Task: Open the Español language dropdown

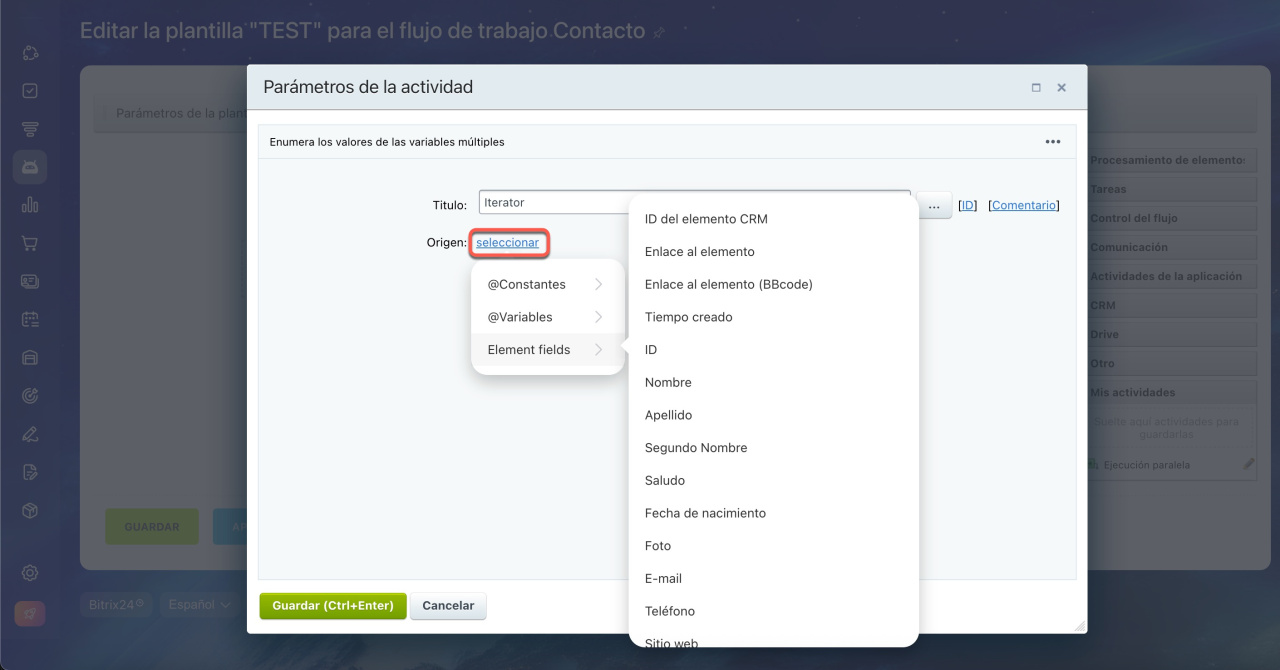Action: 199,604
